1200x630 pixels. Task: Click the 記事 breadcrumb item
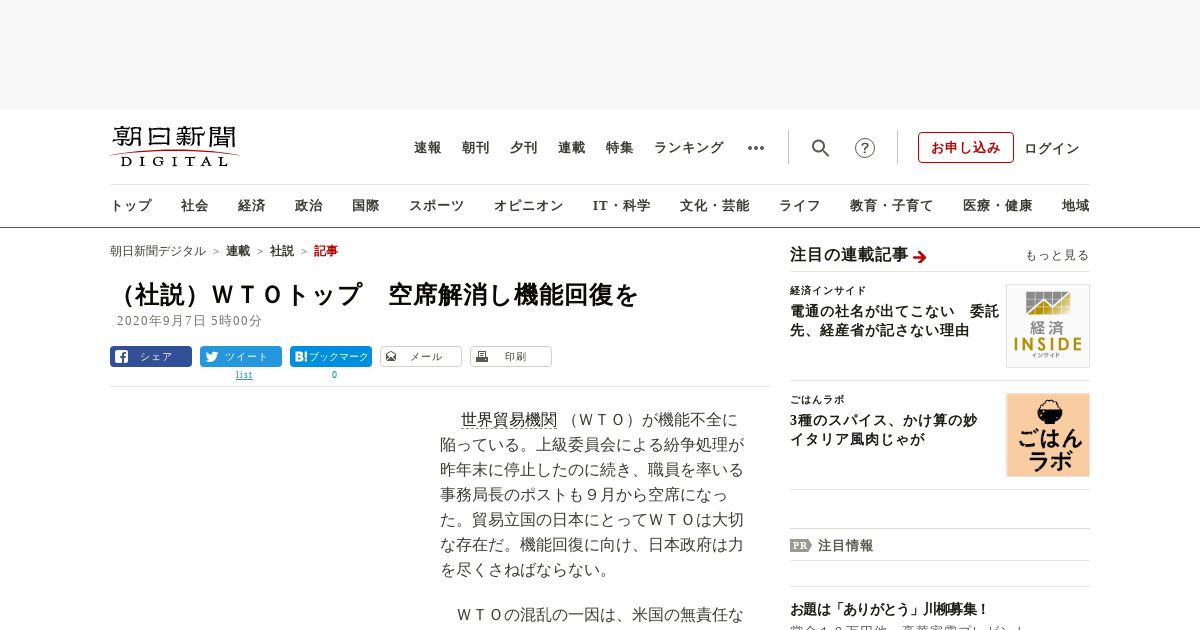tap(326, 251)
